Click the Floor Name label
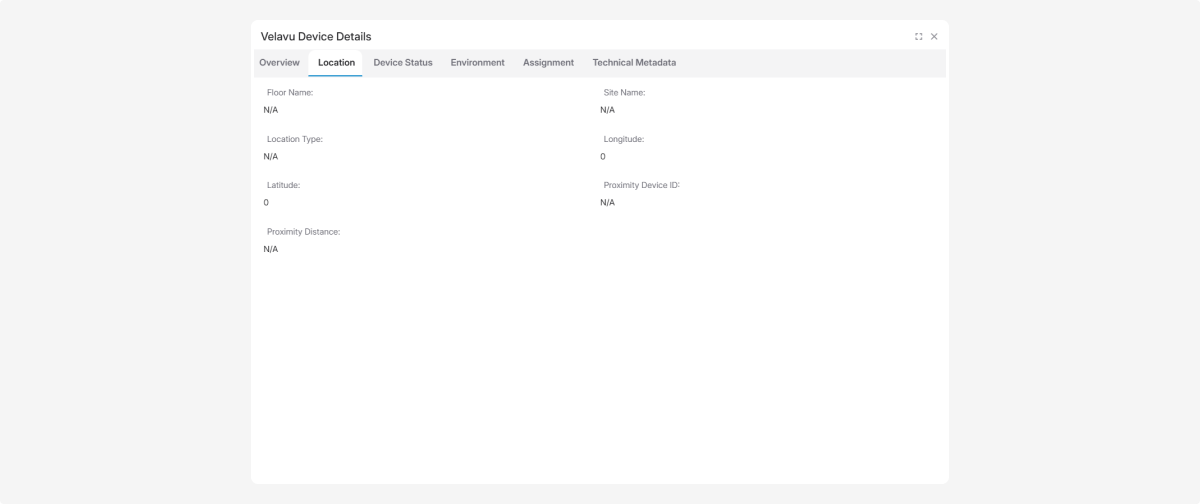Image resolution: width=1200 pixels, height=504 pixels. [x=290, y=93]
